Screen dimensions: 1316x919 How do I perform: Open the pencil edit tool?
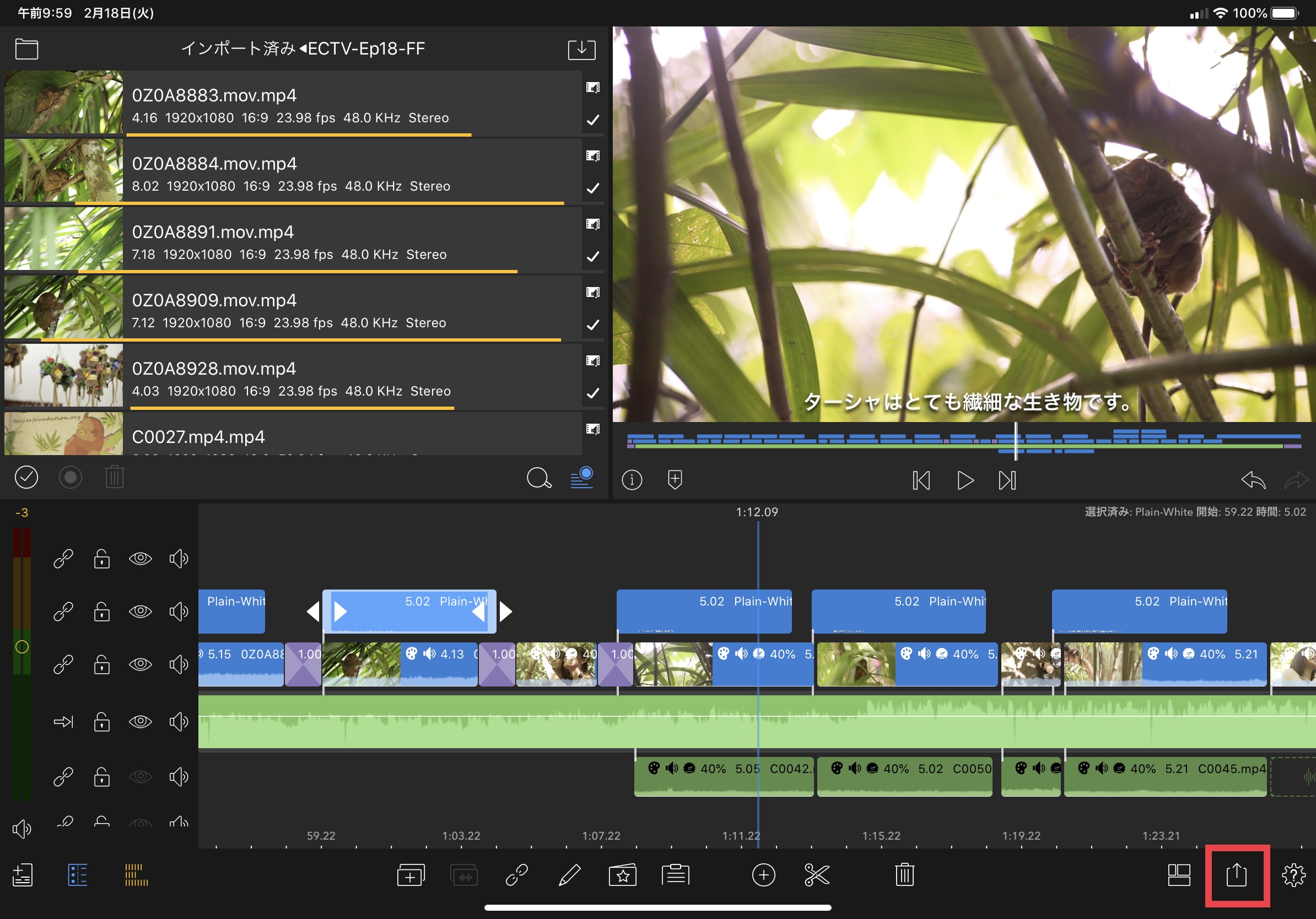pyautogui.click(x=569, y=875)
